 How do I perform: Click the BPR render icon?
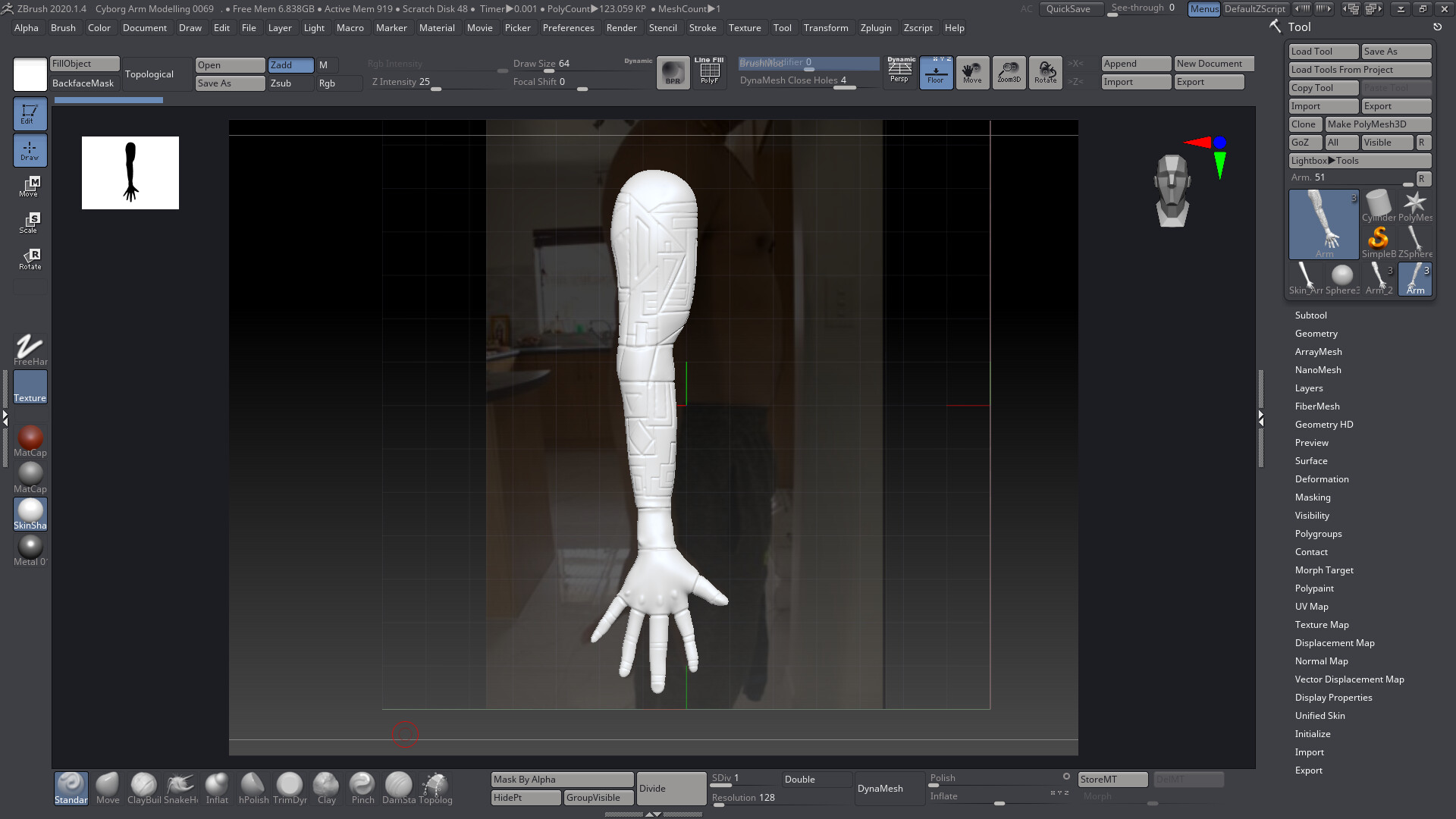click(x=673, y=73)
